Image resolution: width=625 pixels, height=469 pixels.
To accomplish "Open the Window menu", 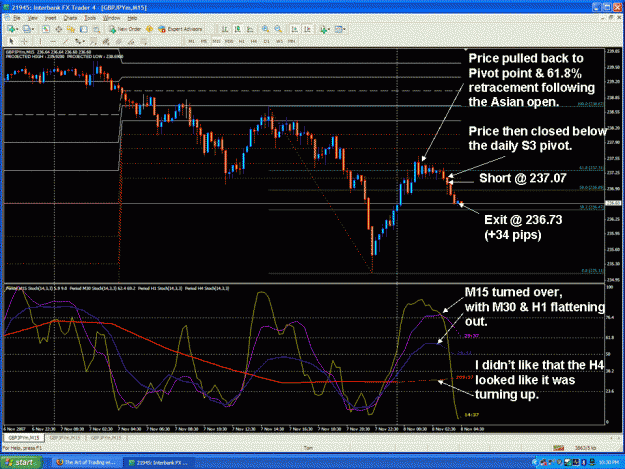I will 111,18.
